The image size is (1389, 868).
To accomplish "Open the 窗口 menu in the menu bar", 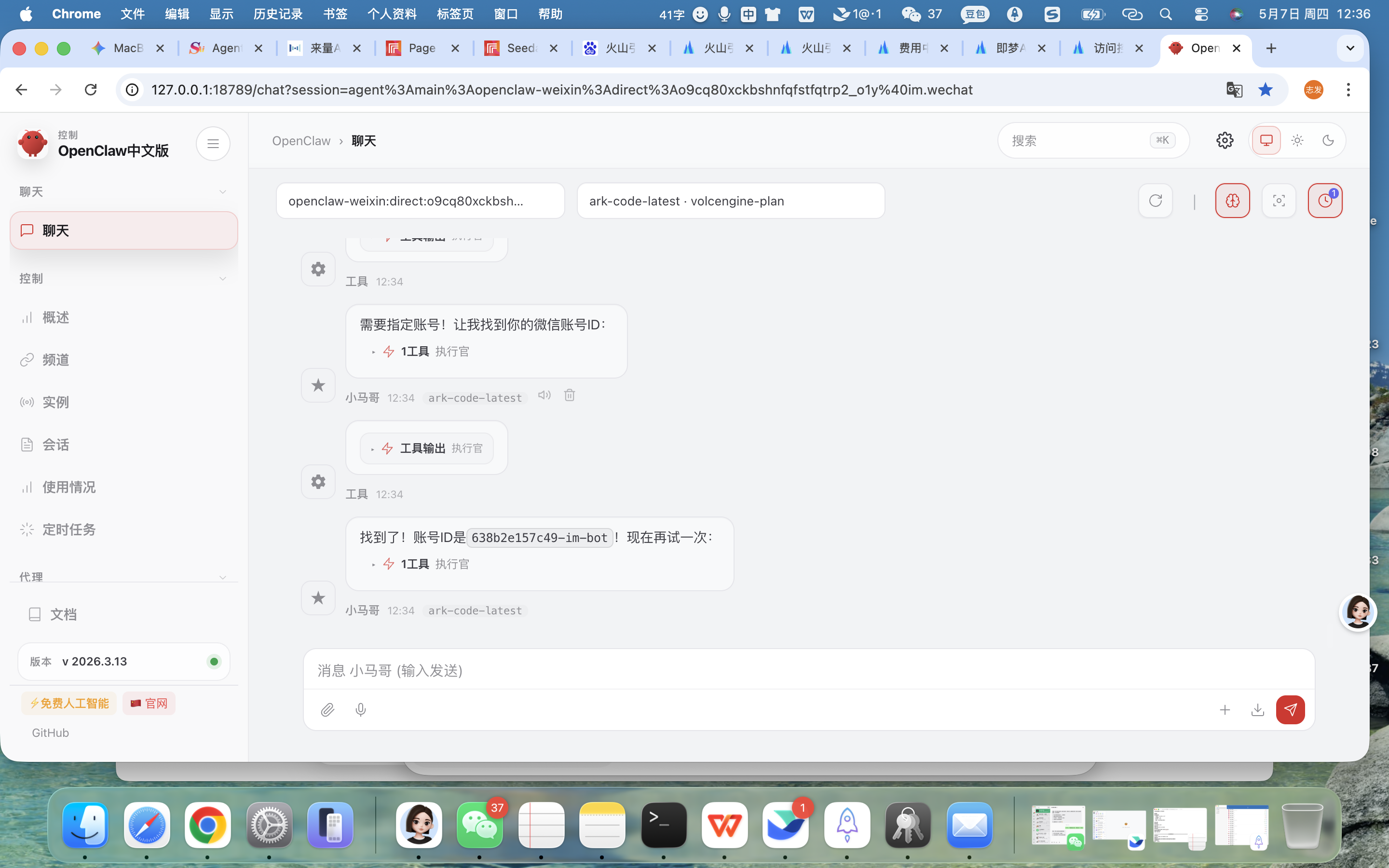I will [x=505, y=14].
